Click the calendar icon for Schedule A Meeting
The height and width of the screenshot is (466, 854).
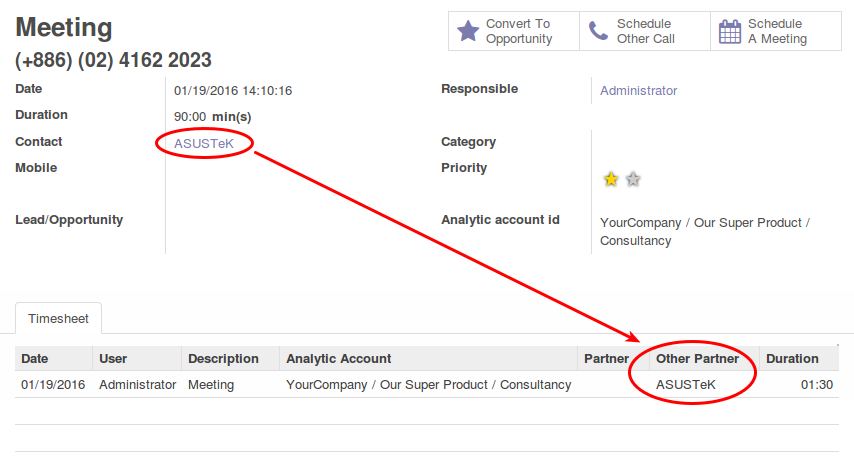730,31
